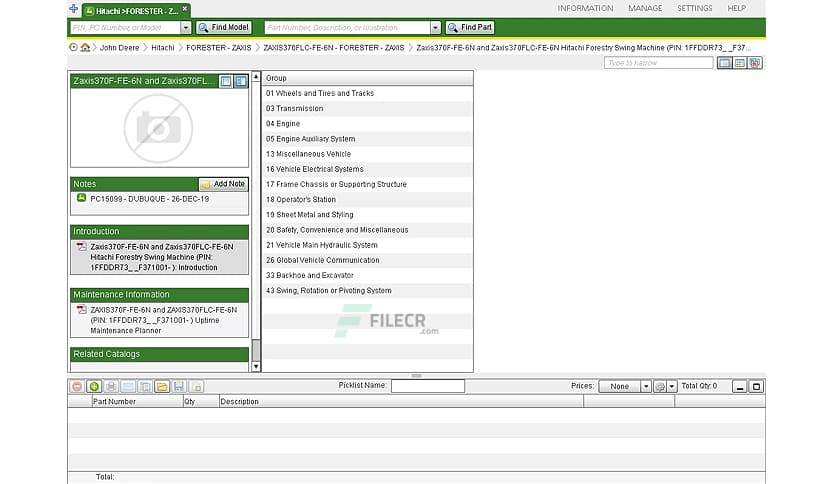This screenshot has width=836, height=484.
Task: Open group 17 Frame Chassis or Supporting Structure
Action: tap(367, 184)
